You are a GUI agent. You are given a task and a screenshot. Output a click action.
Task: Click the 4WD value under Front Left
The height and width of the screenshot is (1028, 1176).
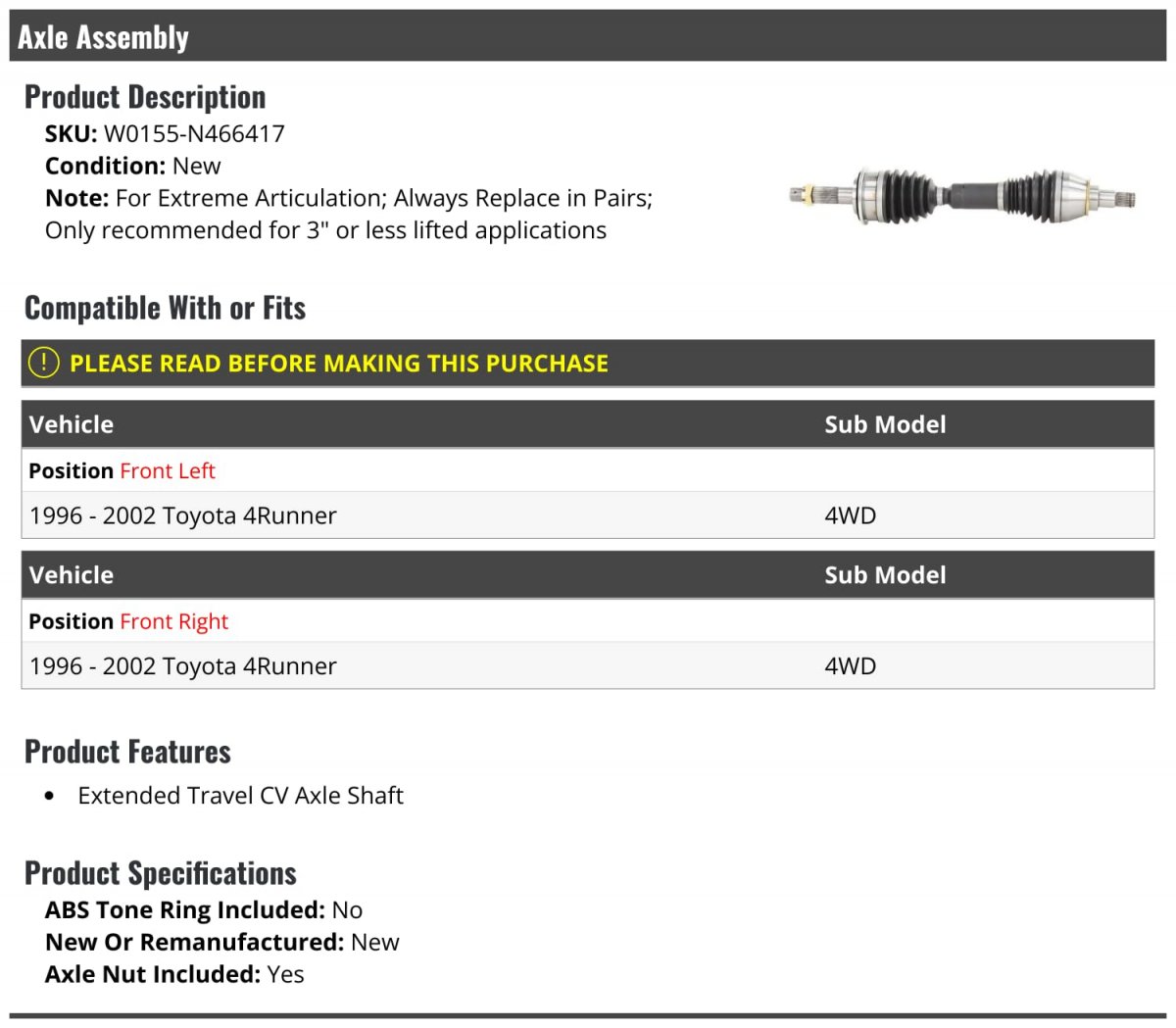(x=851, y=515)
